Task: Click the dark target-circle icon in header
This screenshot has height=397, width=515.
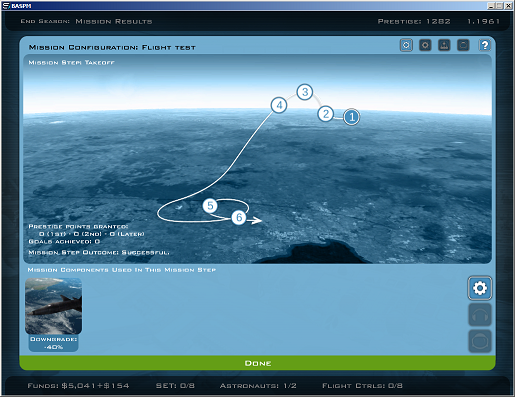Action: point(425,45)
